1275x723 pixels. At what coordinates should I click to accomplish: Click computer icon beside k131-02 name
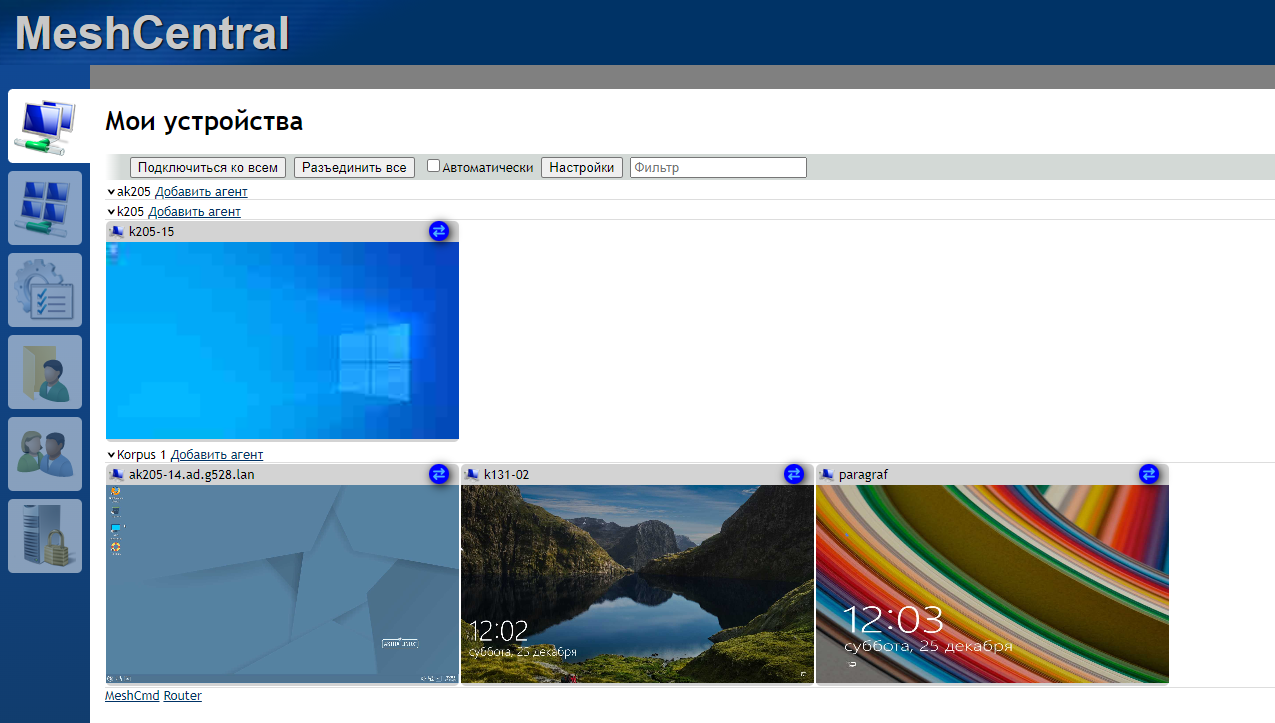(x=472, y=474)
